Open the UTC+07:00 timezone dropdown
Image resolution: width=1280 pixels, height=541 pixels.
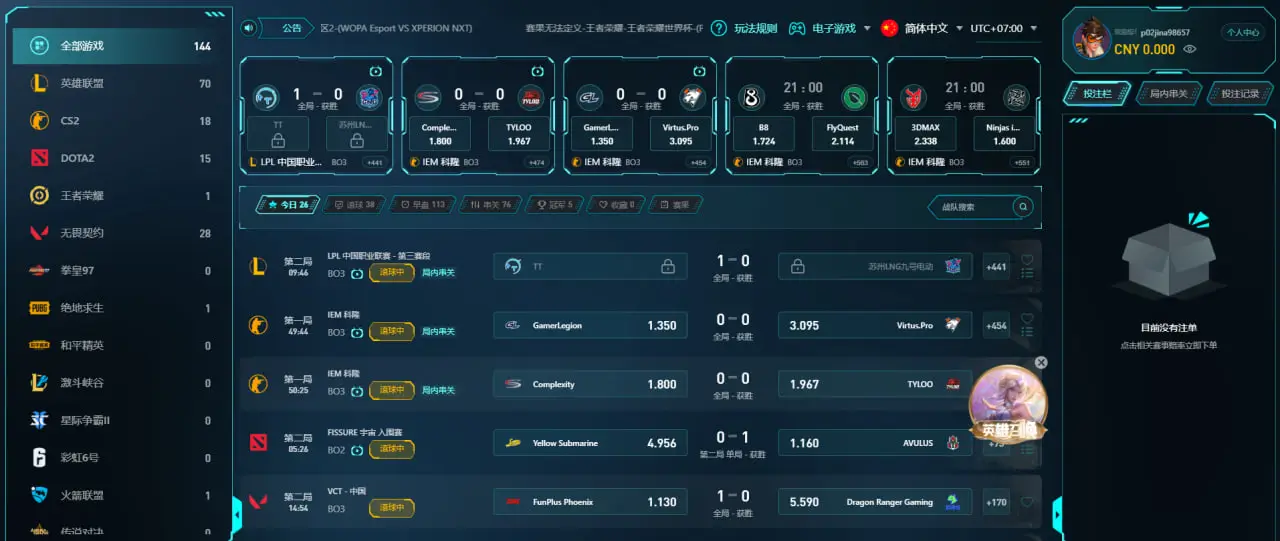pyautogui.click(x=1003, y=28)
